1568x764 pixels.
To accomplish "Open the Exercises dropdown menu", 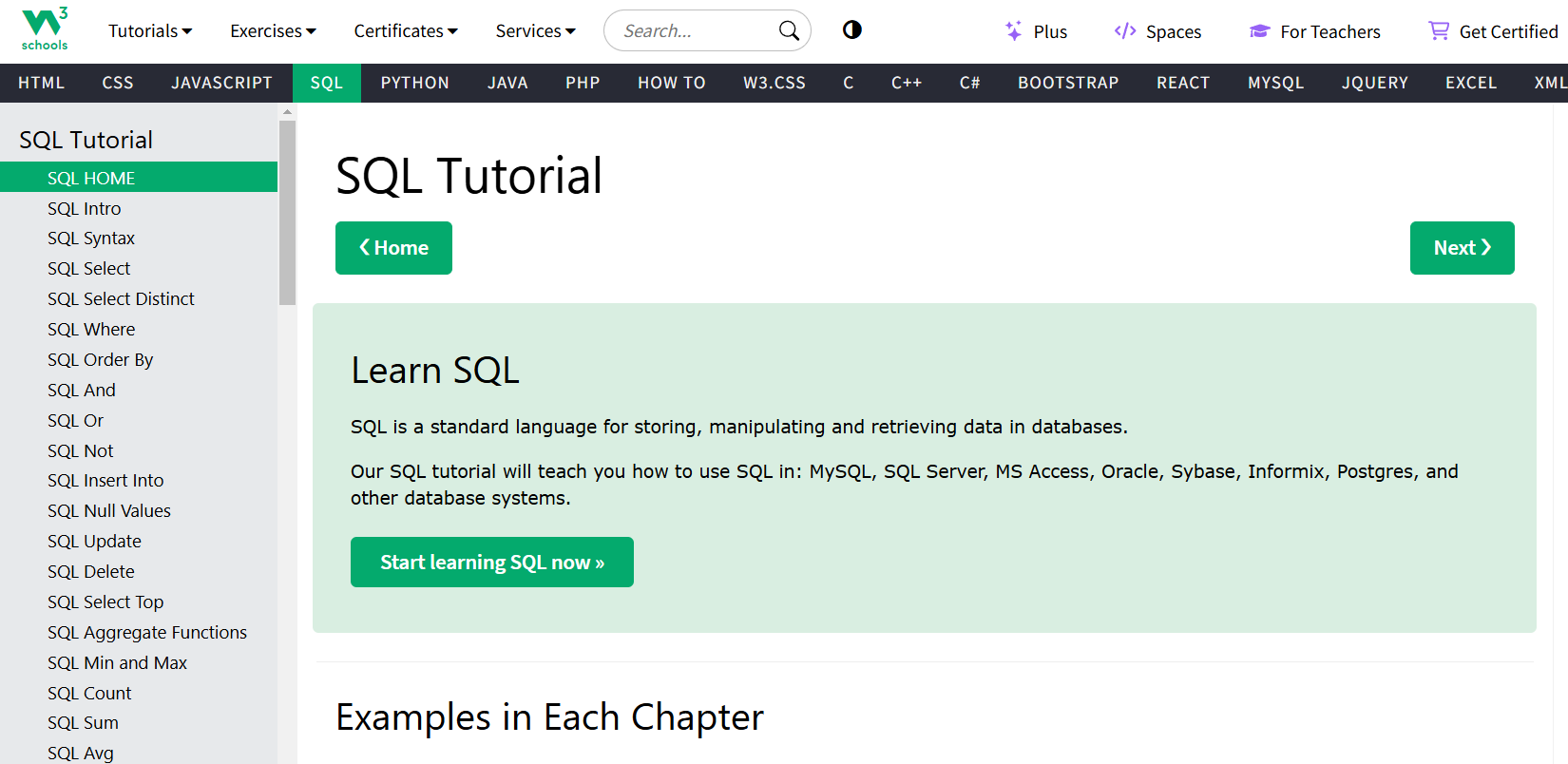I will (x=273, y=31).
